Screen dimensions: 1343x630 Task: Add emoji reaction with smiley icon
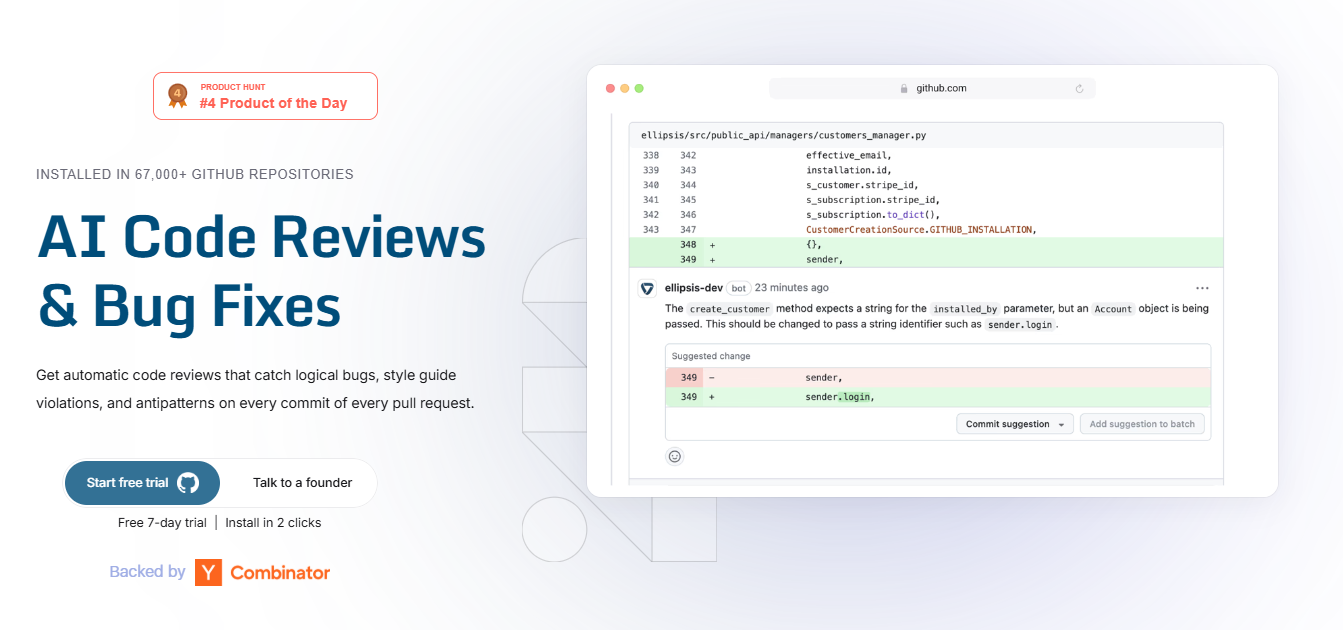point(675,456)
